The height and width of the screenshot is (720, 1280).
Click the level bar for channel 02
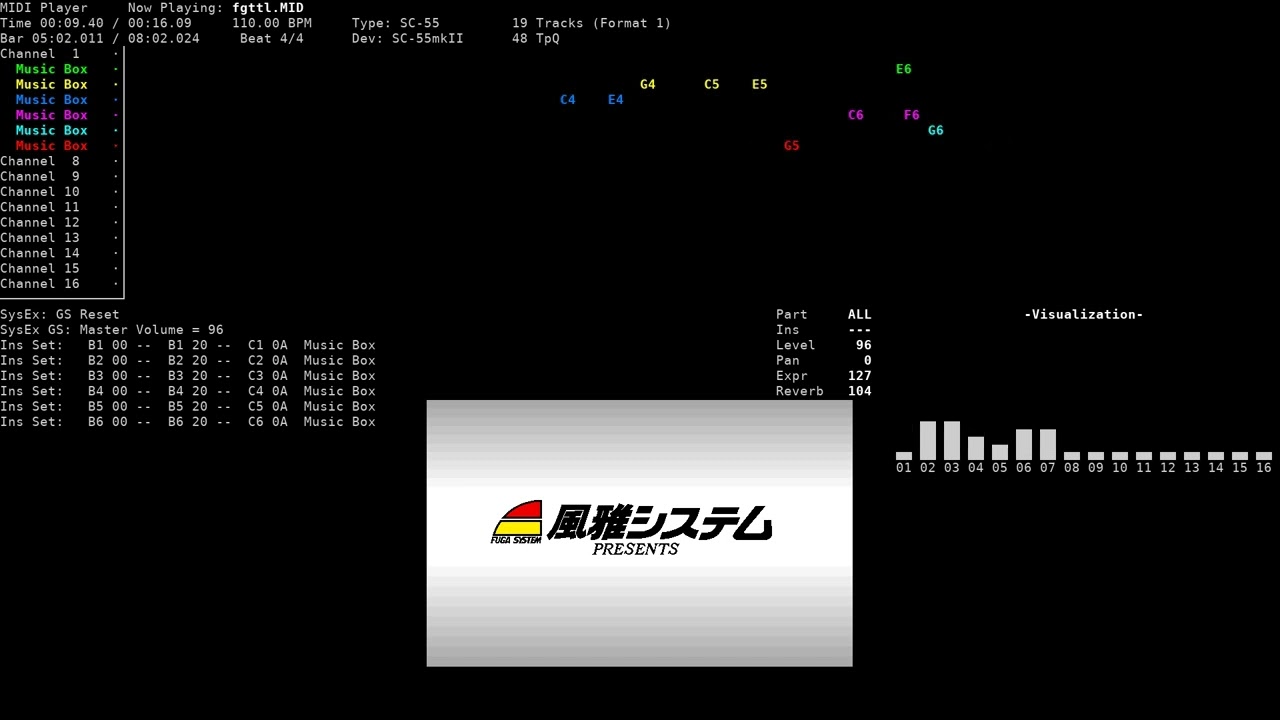point(928,441)
